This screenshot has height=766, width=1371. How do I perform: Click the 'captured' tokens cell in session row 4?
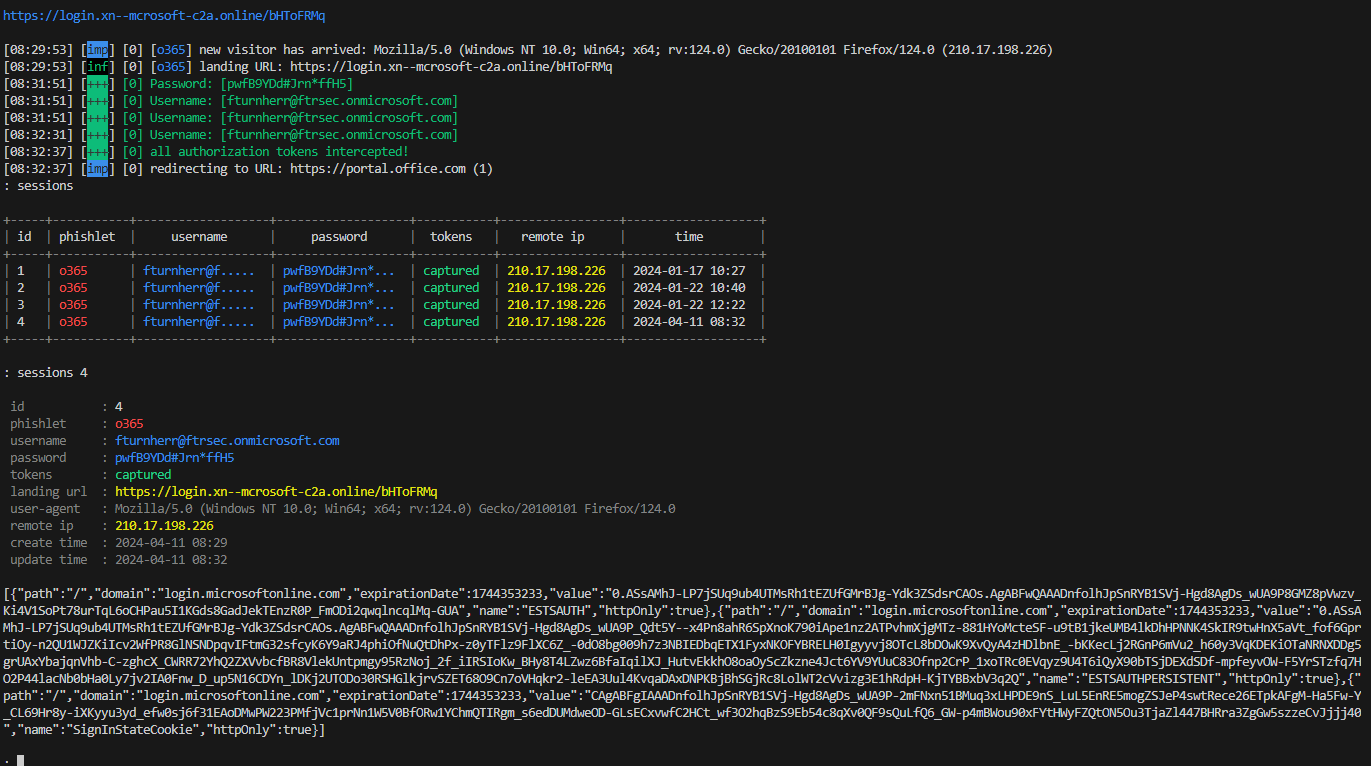451,322
